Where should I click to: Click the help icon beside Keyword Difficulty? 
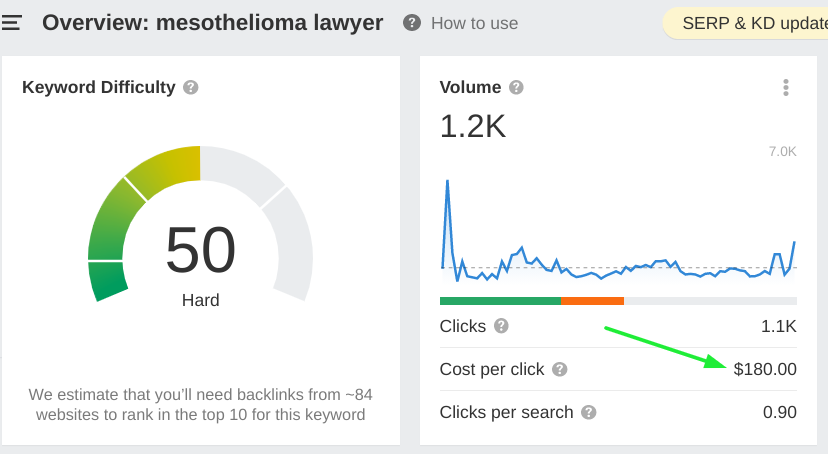191,87
